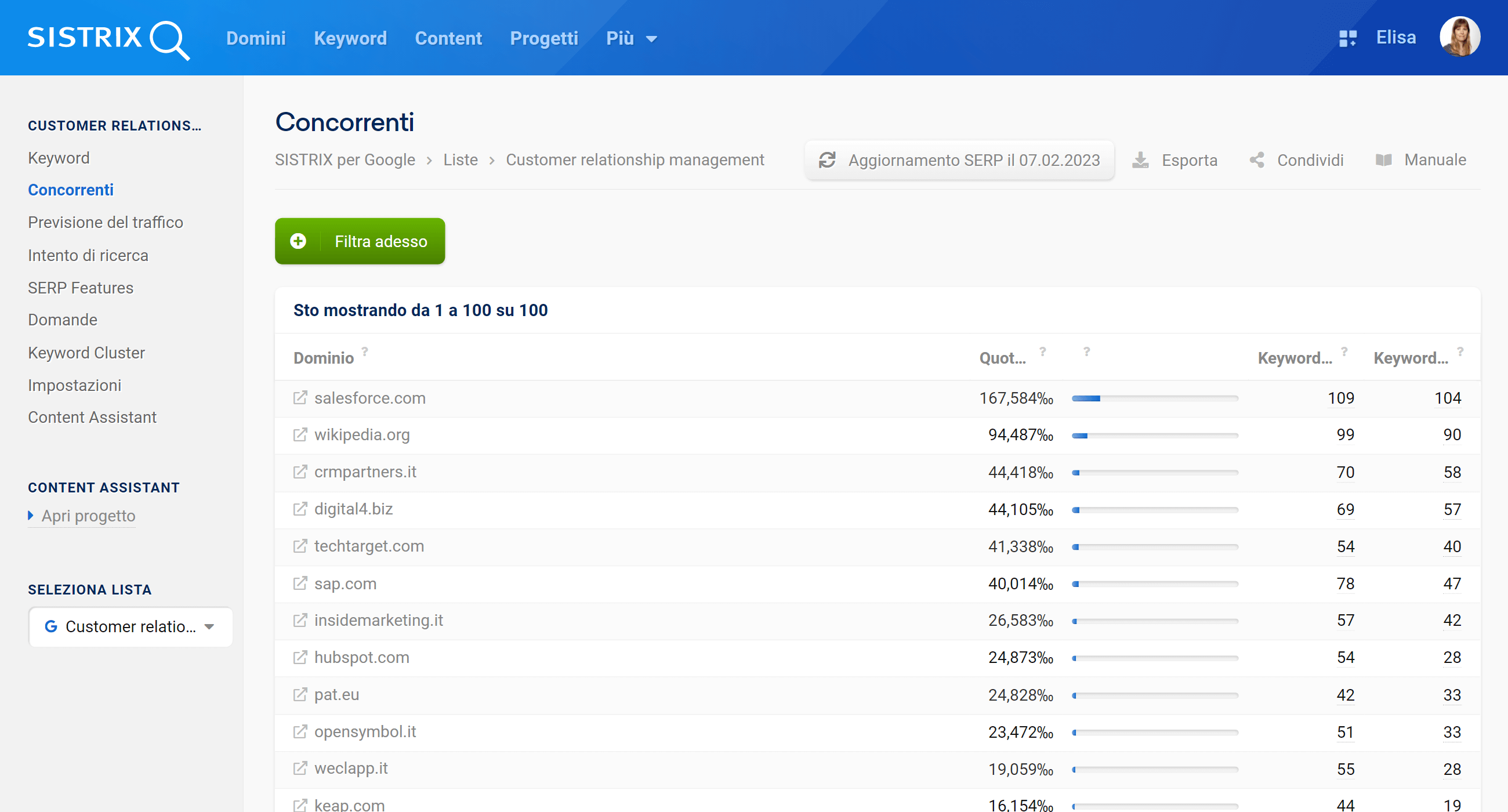
Task: Open Content Assistant sidebar item
Action: click(92, 418)
